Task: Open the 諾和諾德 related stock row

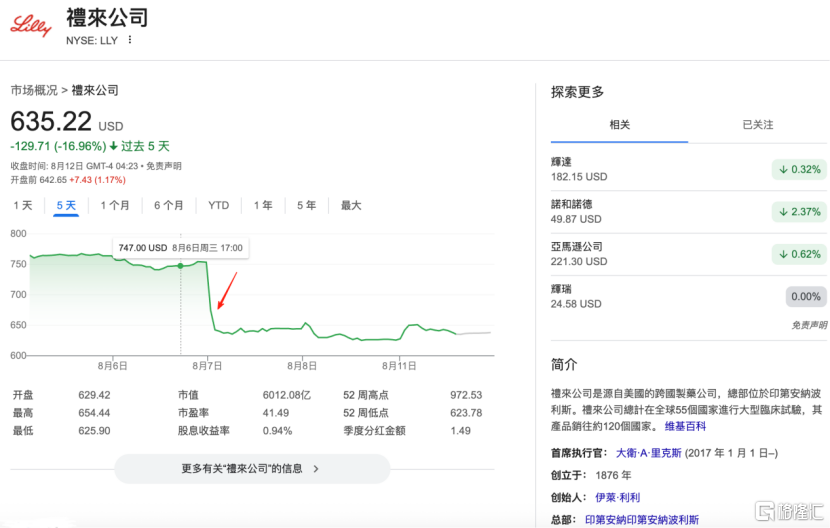Action: [x=688, y=212]
